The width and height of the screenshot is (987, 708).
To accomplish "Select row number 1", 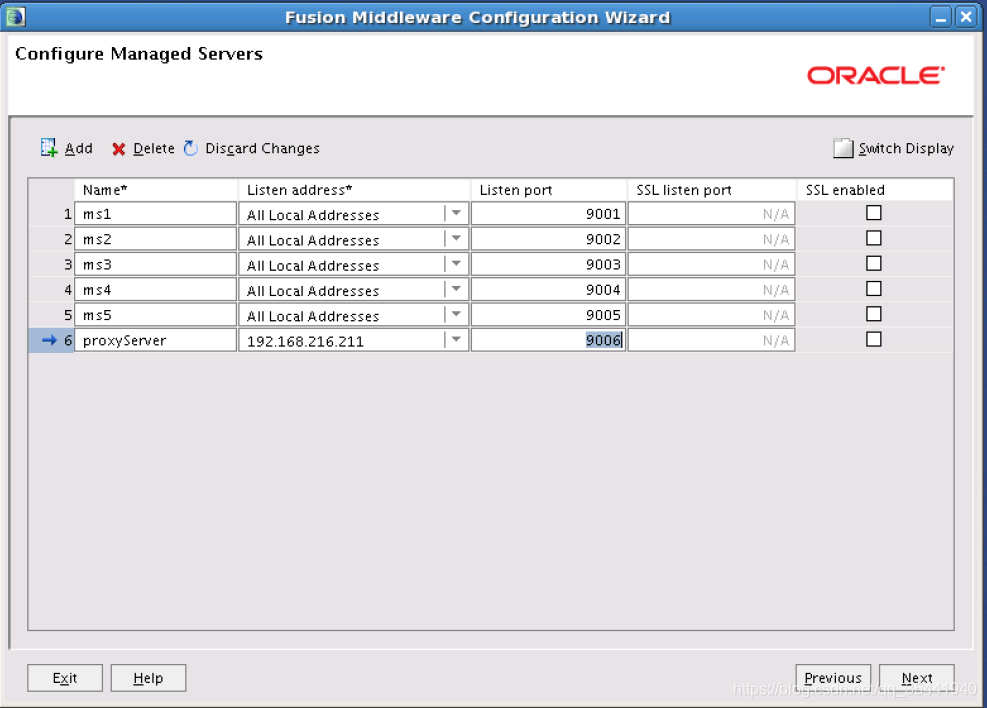I will (x=52, y=214).
